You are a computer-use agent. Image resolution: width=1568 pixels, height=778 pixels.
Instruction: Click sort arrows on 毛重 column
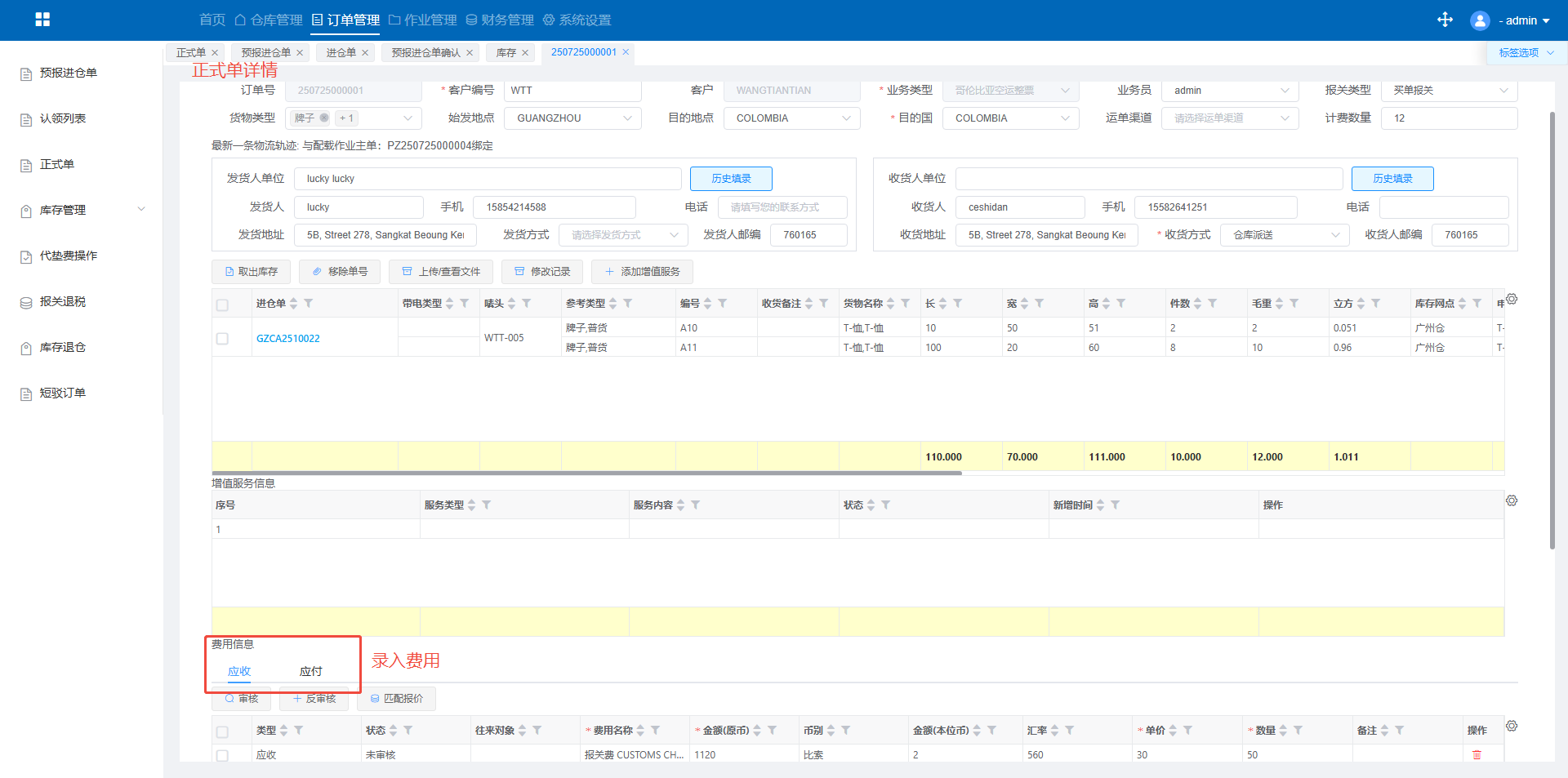[x=1279, y=304]
